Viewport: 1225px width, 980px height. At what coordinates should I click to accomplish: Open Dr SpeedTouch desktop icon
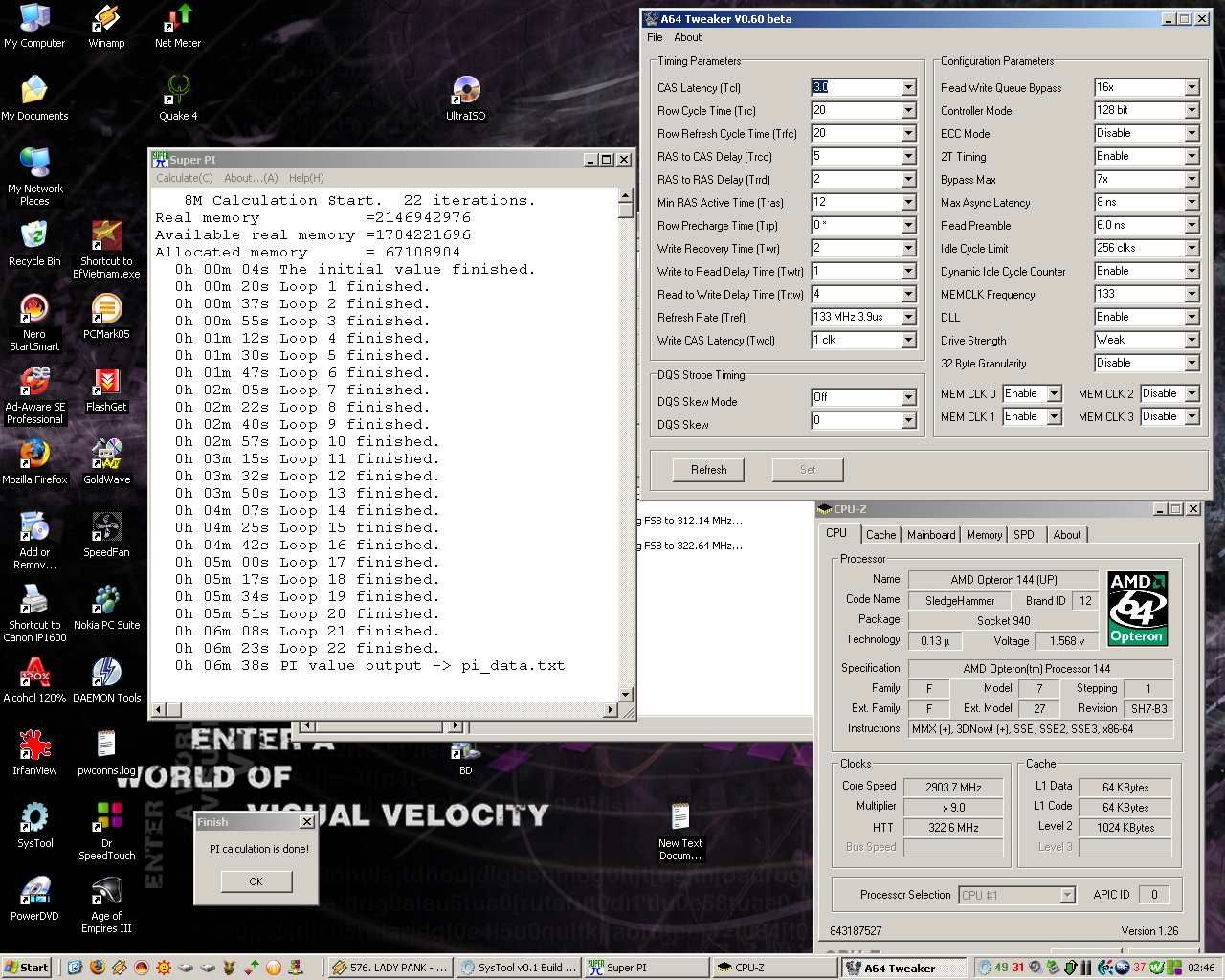pos(106,832)
